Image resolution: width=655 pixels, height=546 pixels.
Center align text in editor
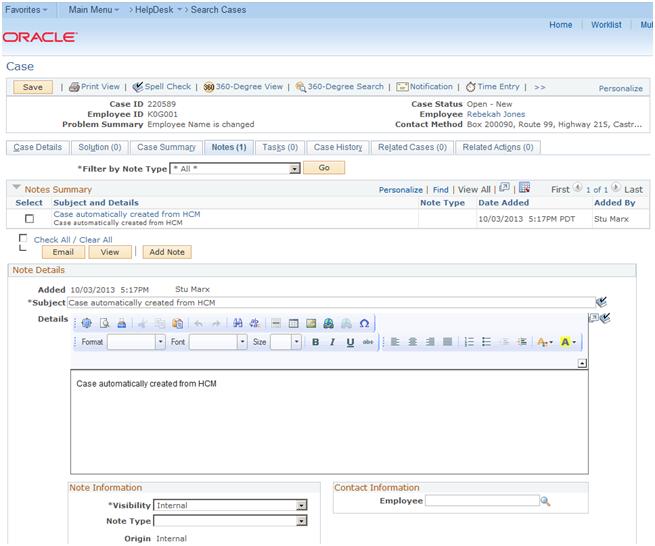[412, 342]
